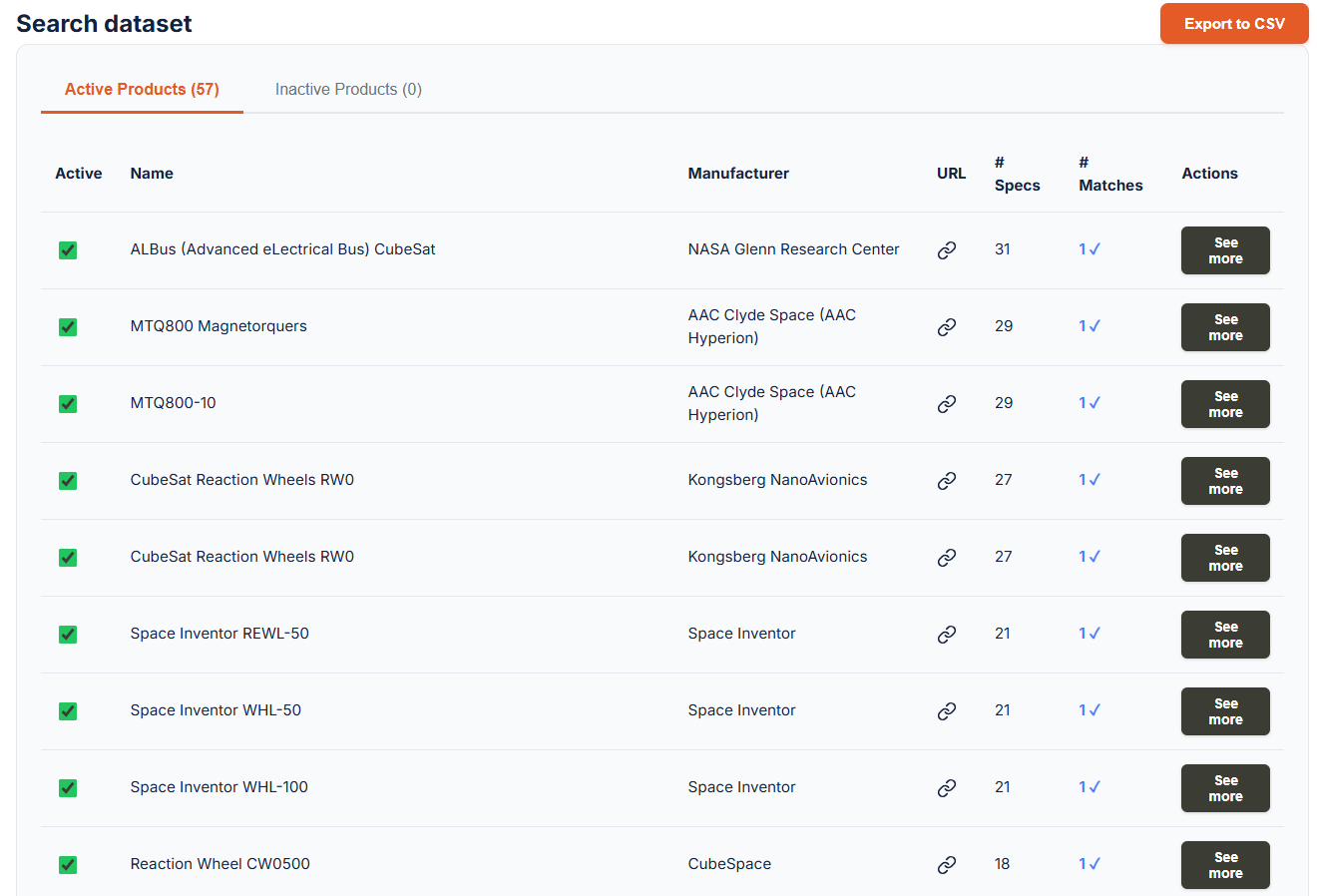Click the Active column header
The image size is (1317, 896).
point(79,174)
